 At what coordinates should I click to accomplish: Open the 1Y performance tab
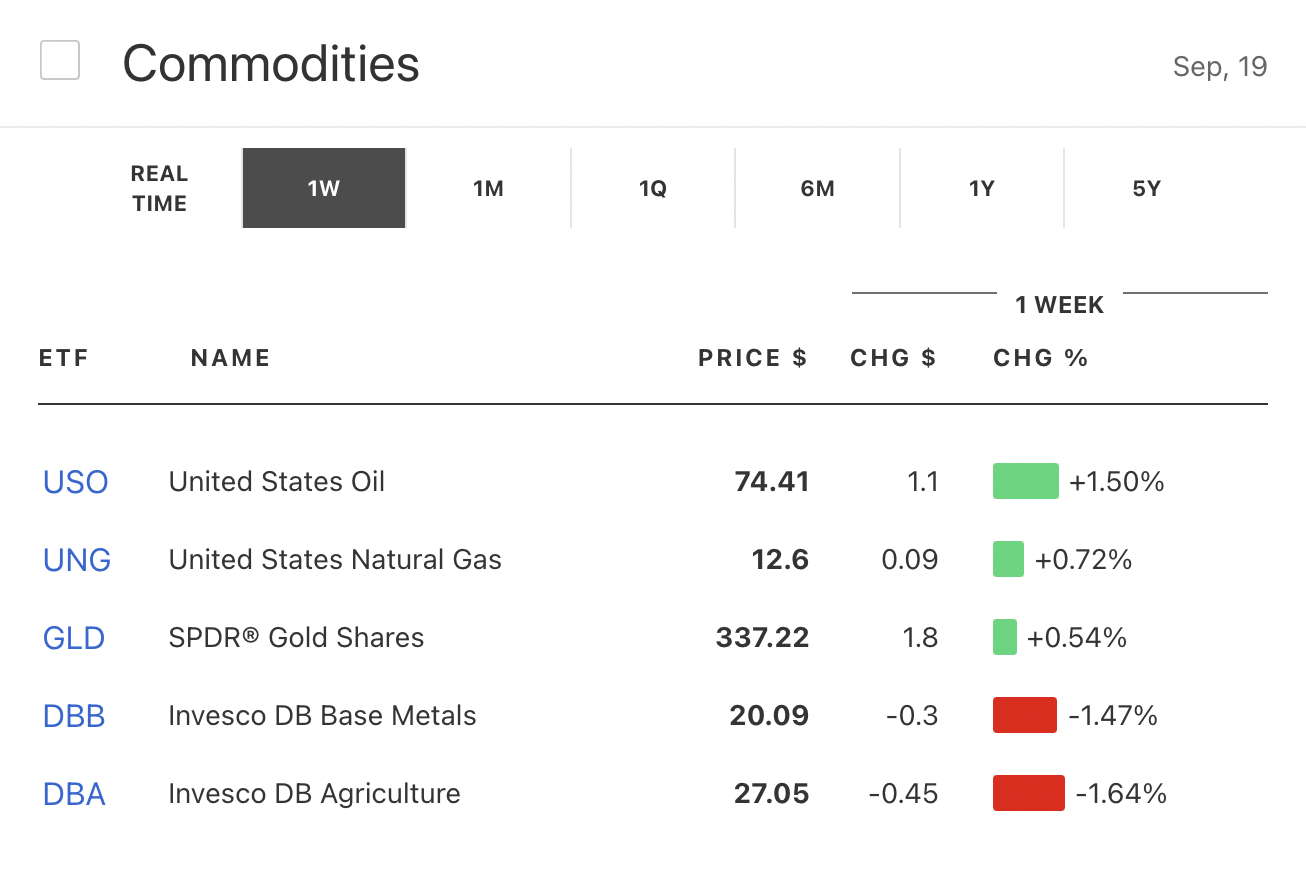(981, 188)
